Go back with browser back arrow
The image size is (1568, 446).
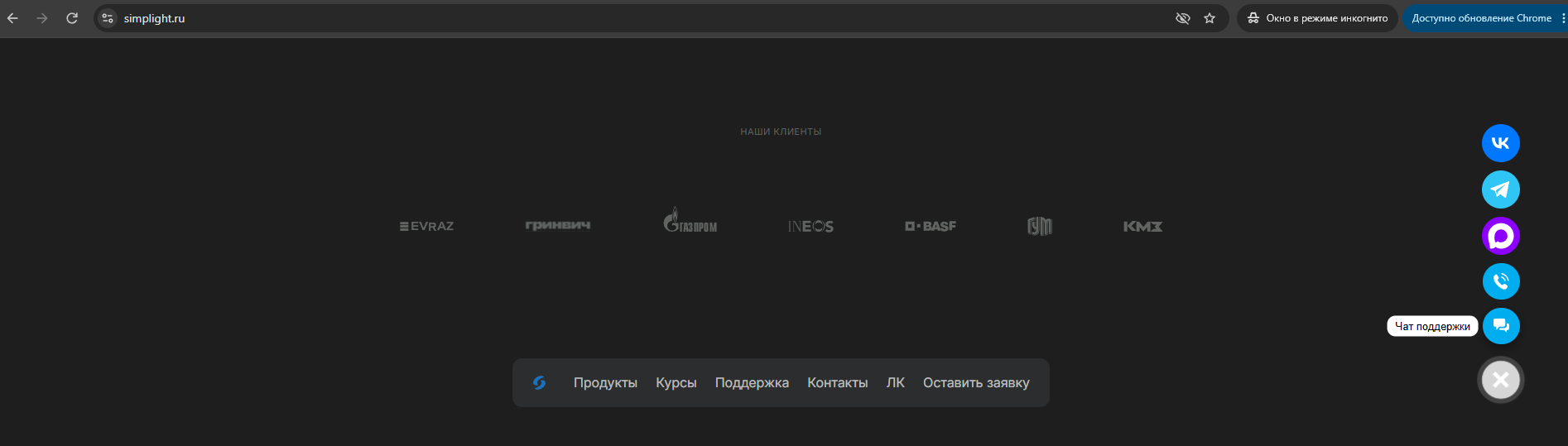pyautogui.click(x=12, y=18)
